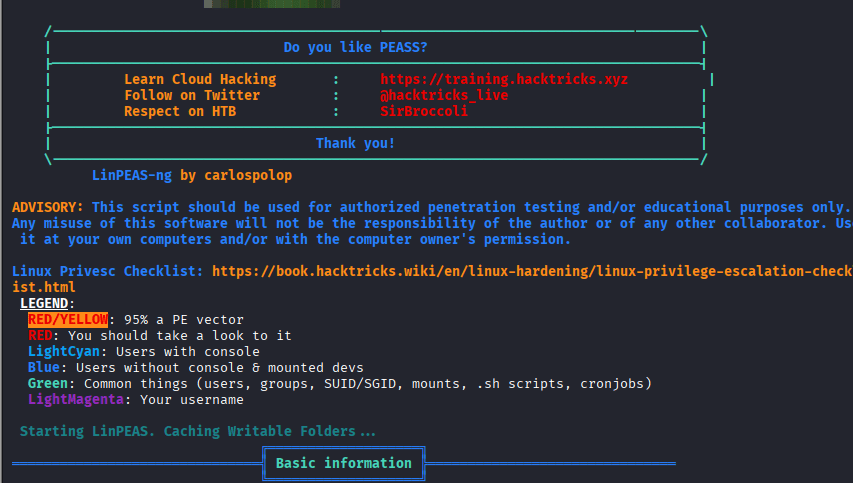Click the @hacktricks_live Twitter handle

click(444, 95)
